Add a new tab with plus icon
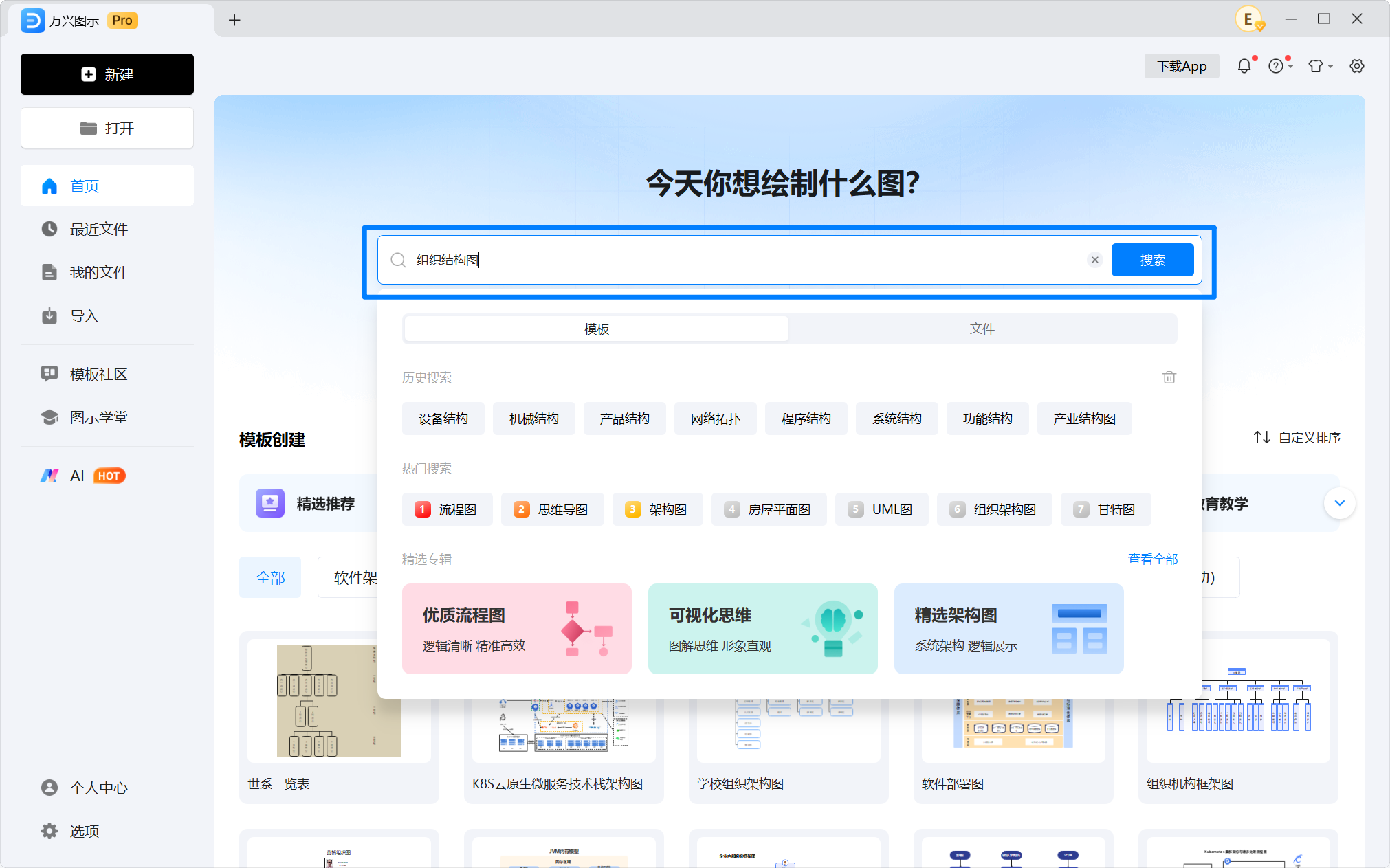Viewport: 1390px width, 868px height. (x=234, y=20)
